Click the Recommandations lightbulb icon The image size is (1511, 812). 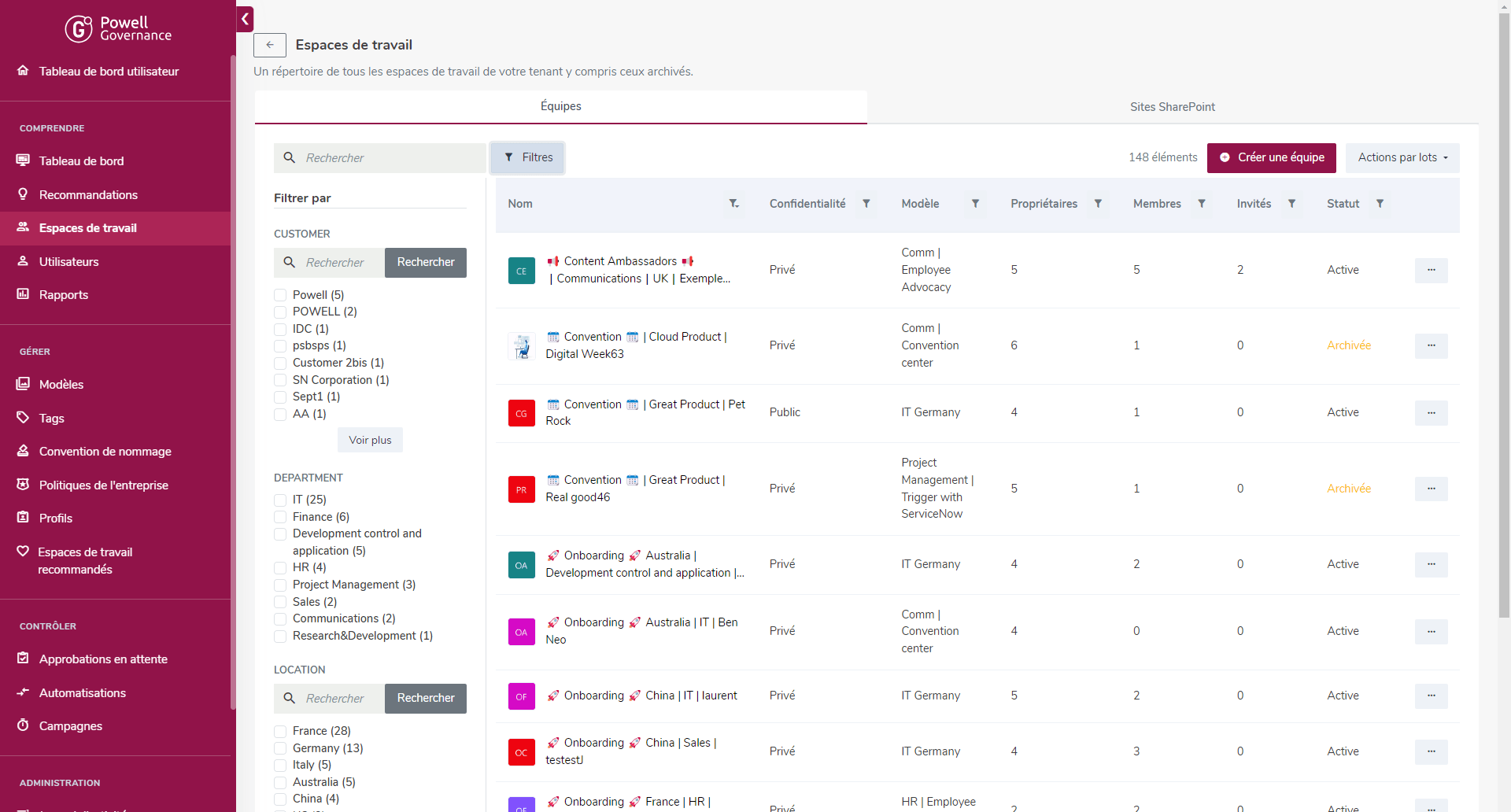pos(23,194)
